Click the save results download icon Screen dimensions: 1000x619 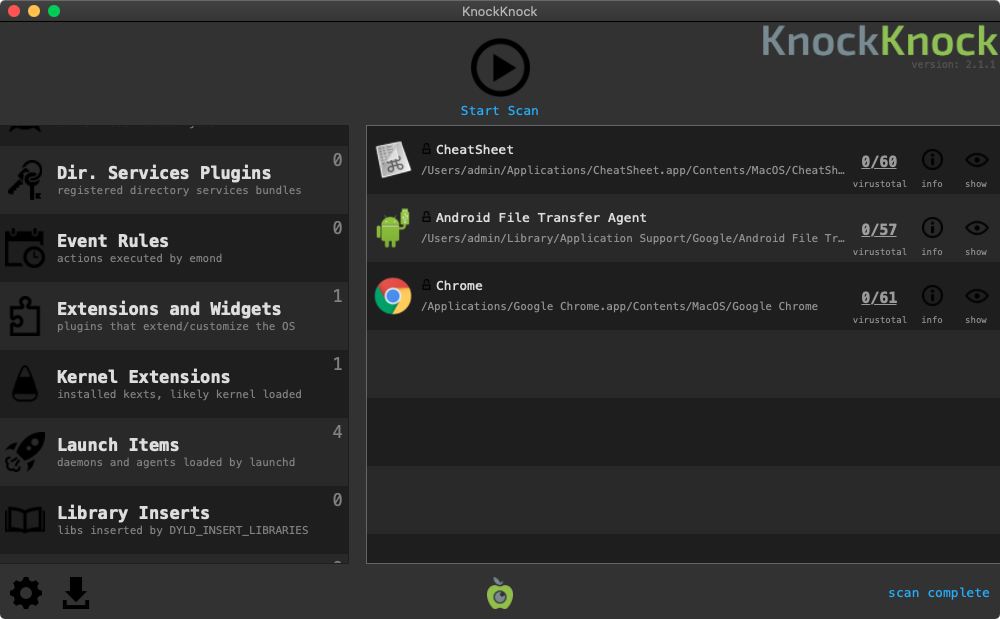[x=76, y=593]
